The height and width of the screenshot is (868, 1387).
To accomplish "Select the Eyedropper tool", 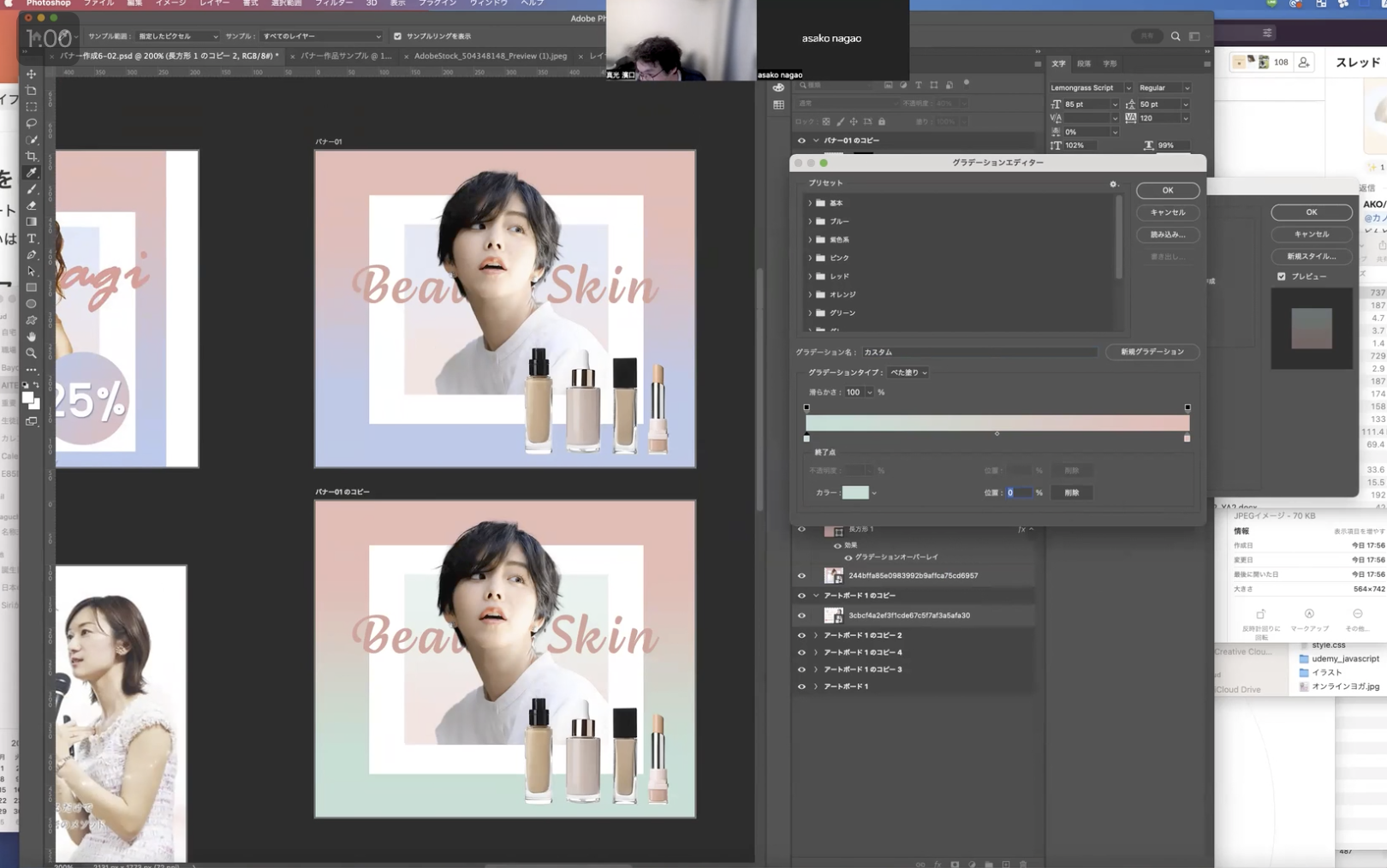I will click(32, 172).
